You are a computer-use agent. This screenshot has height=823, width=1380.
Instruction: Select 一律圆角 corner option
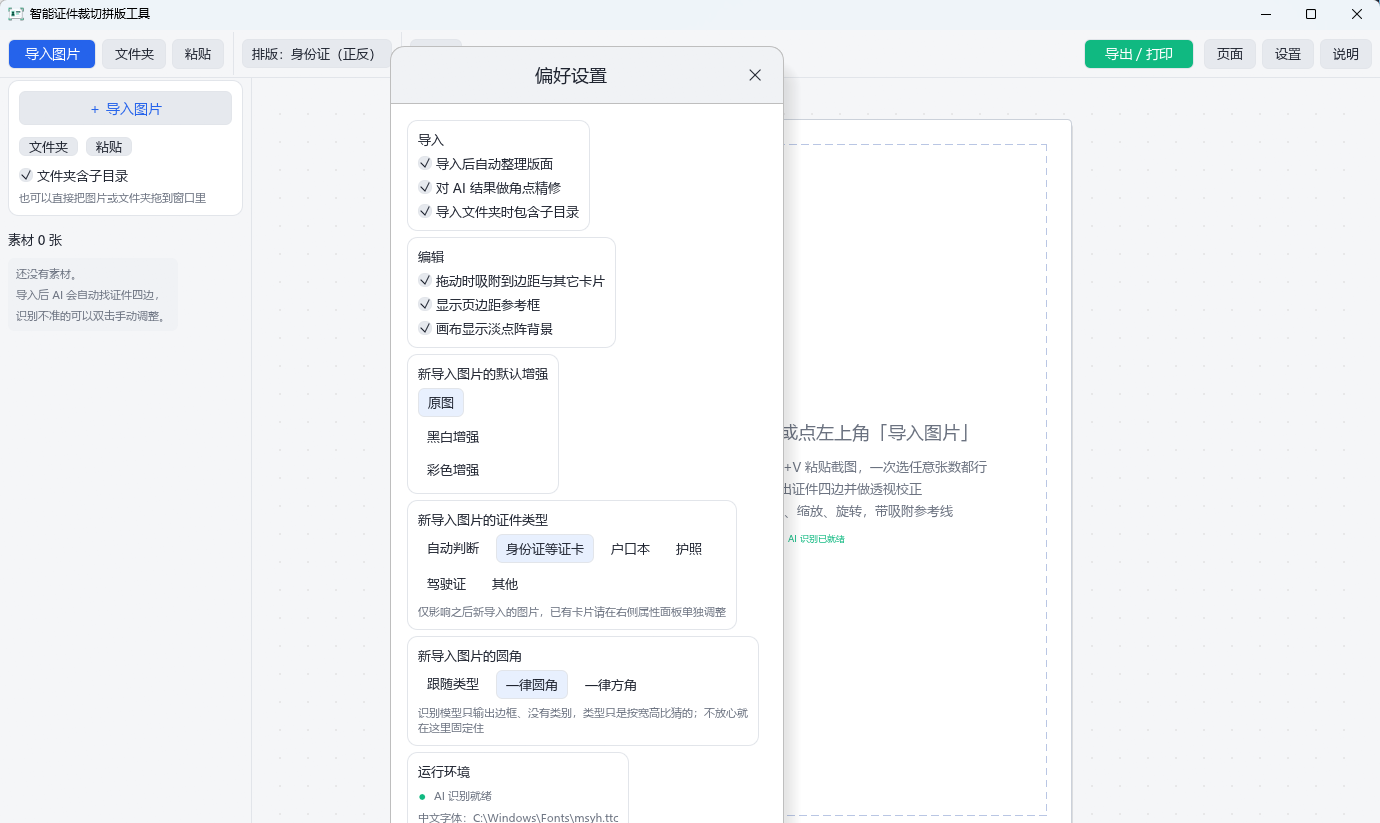pyautogui.click(x=532, y=685)
